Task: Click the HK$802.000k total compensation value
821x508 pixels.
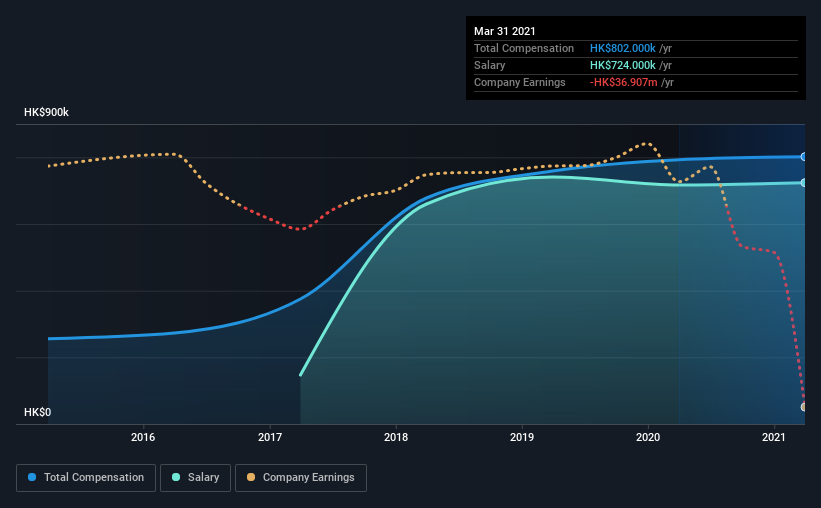Action: [x=623, y=48]
